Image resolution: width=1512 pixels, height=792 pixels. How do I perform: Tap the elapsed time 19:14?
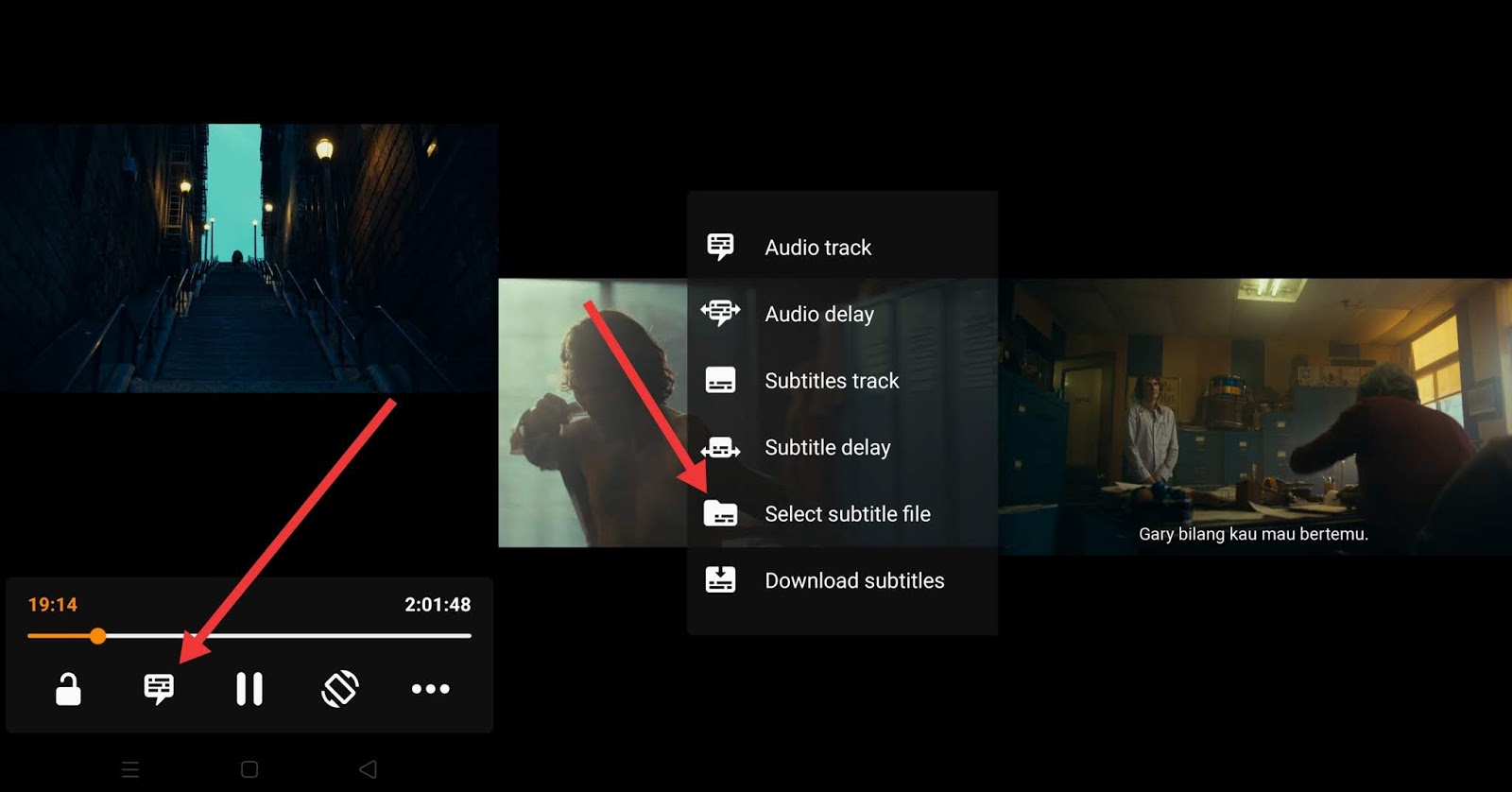53,605
